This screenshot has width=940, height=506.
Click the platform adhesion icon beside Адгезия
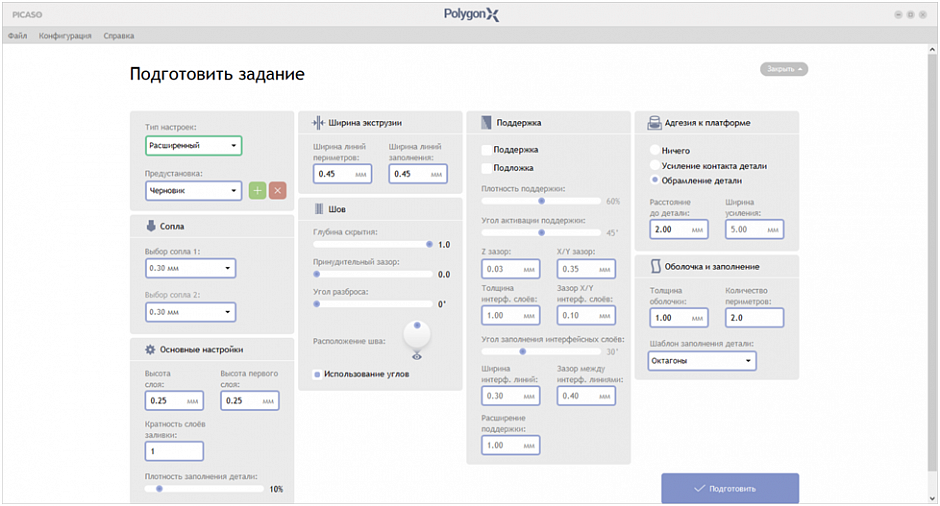655,122
